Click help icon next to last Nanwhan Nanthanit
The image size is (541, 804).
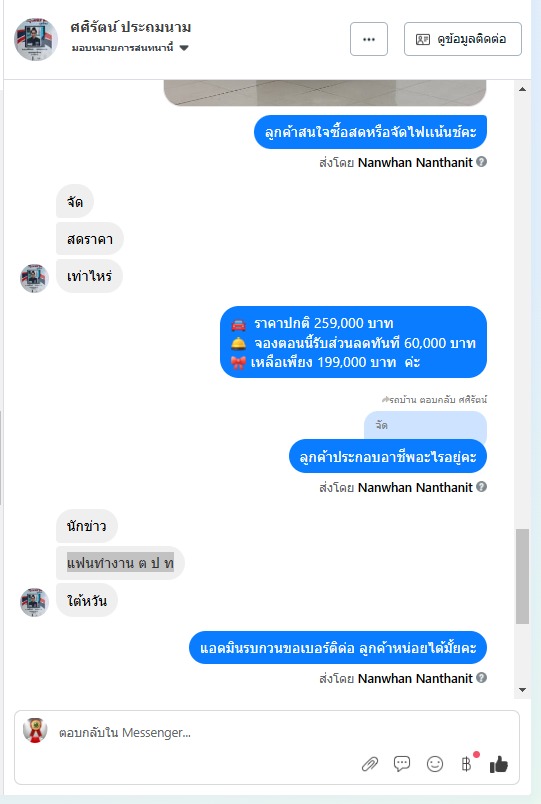click(x=481, y=678)
